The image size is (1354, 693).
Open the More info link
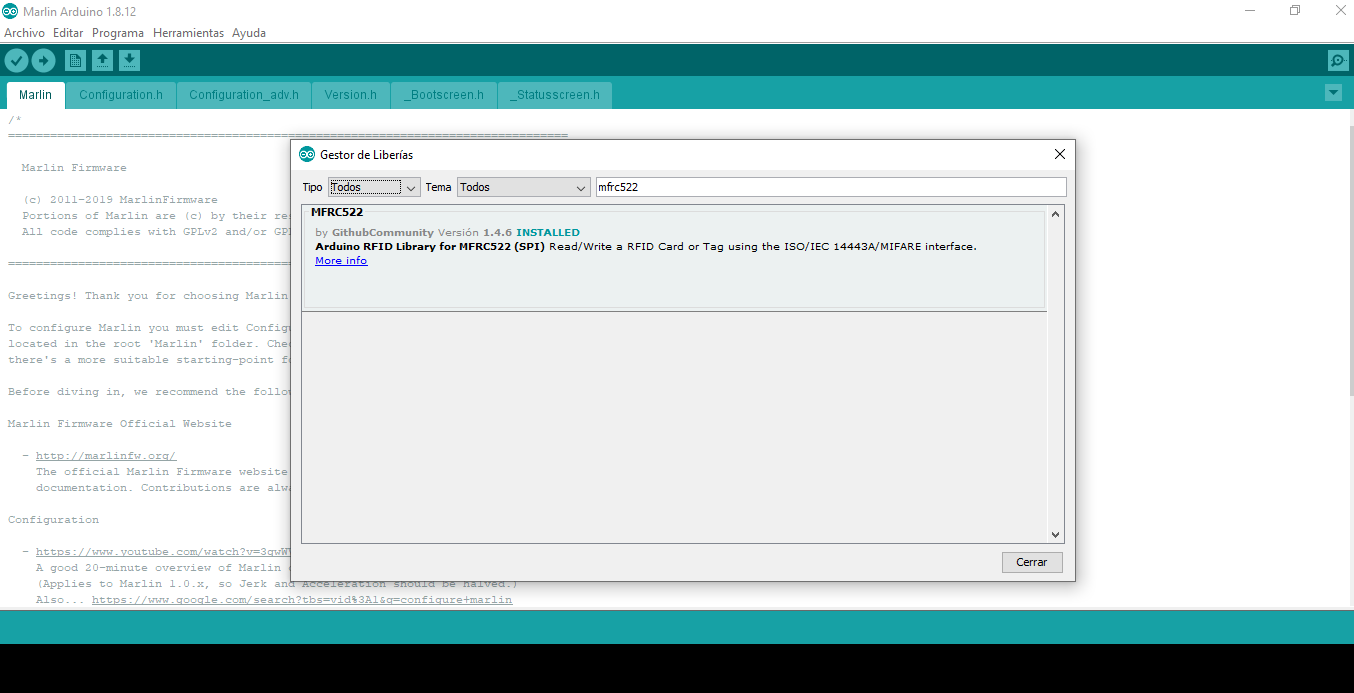point(341,261)
